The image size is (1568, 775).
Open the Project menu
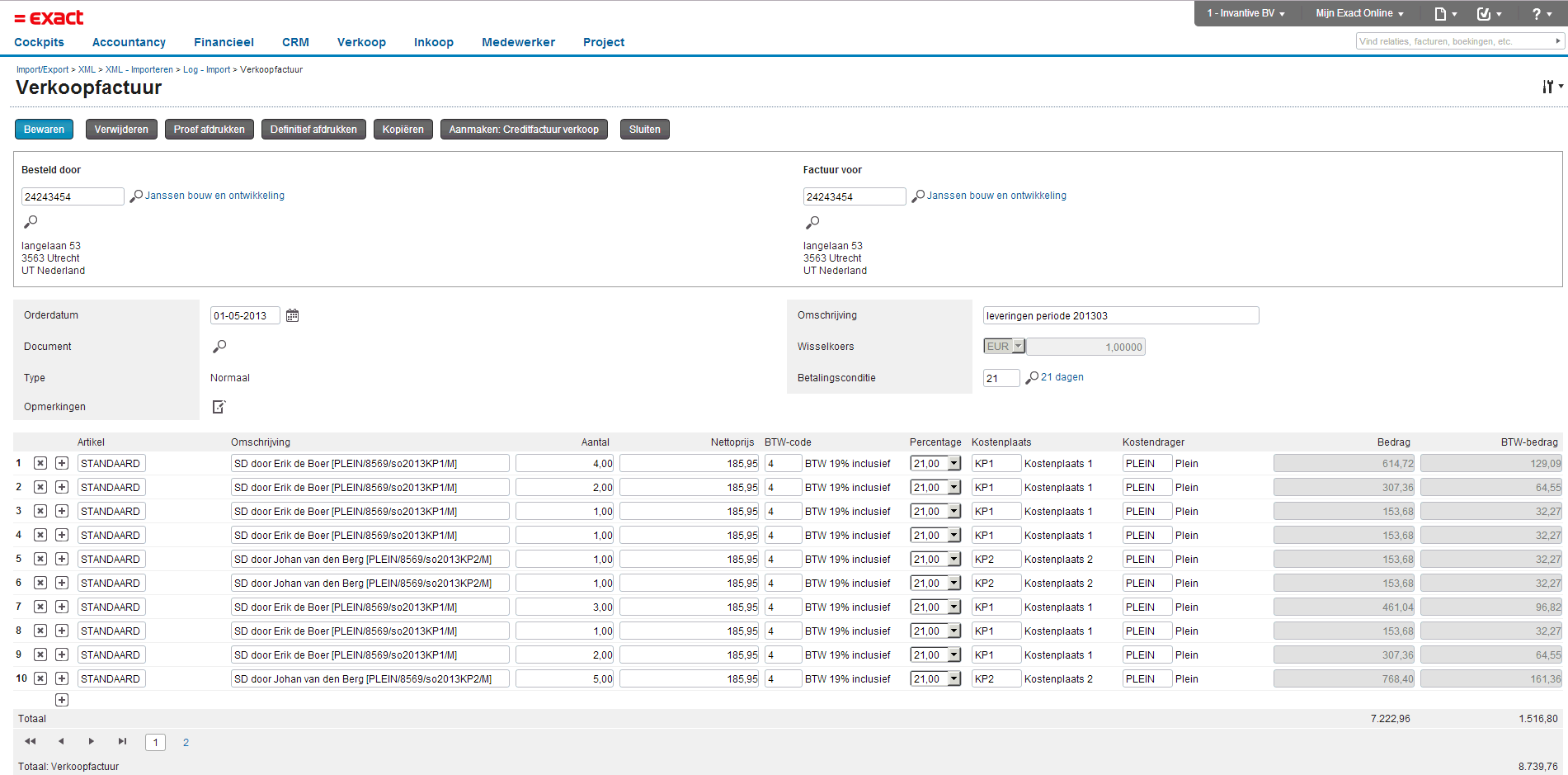point(604,42)
